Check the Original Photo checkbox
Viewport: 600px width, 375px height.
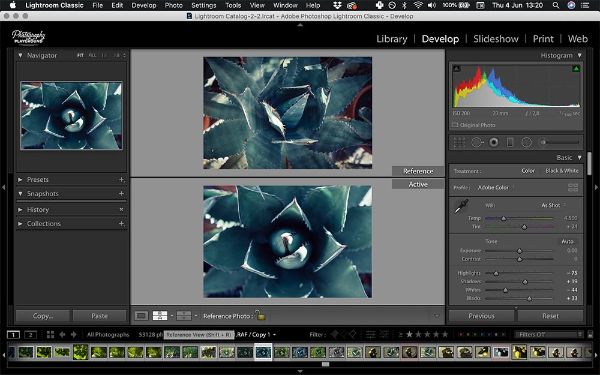tap(455, 125)
